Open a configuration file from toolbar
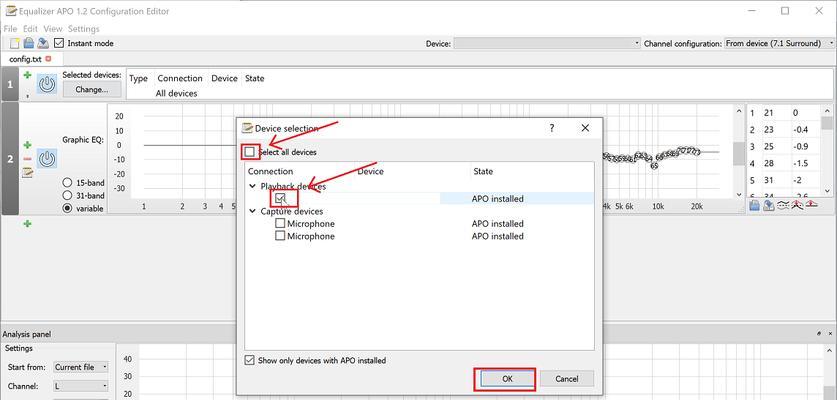Viewport: 837px width, 400px height. pos(29,43)
